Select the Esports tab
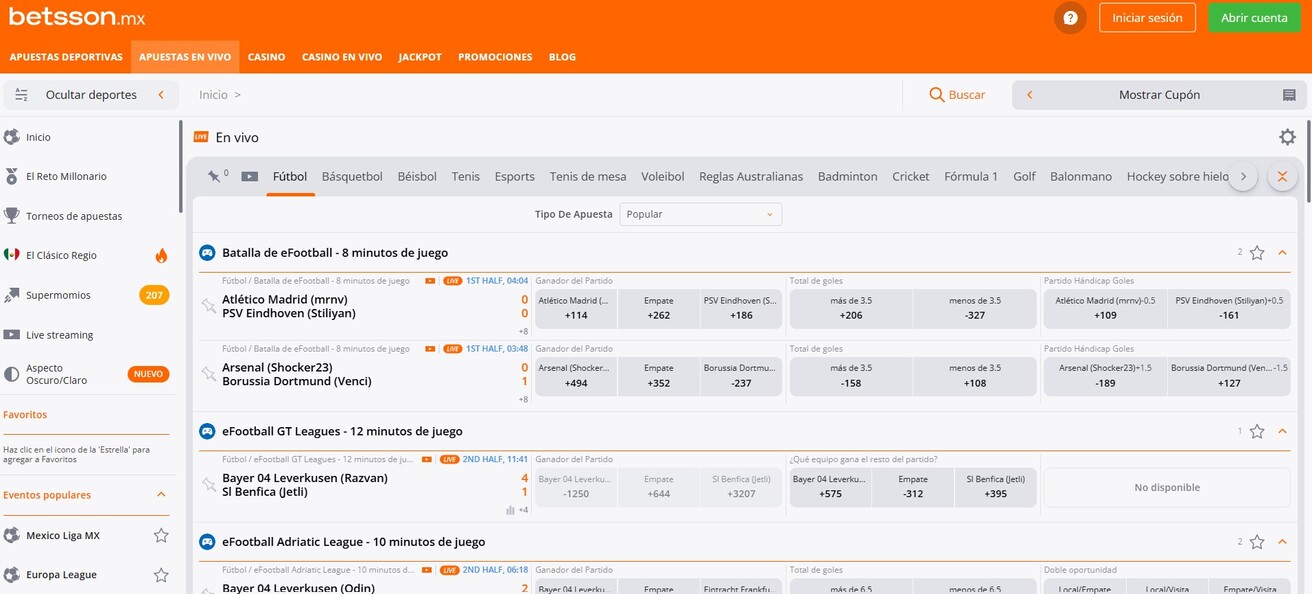The width and height of the screenshot is (1312, 594). pos(514,176)
